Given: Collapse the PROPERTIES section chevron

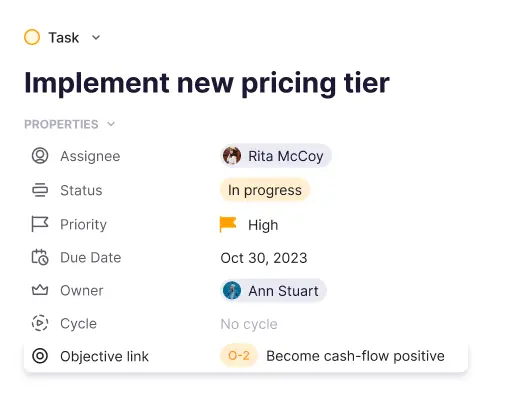Looking at the screenshot, I should [111, 124].
